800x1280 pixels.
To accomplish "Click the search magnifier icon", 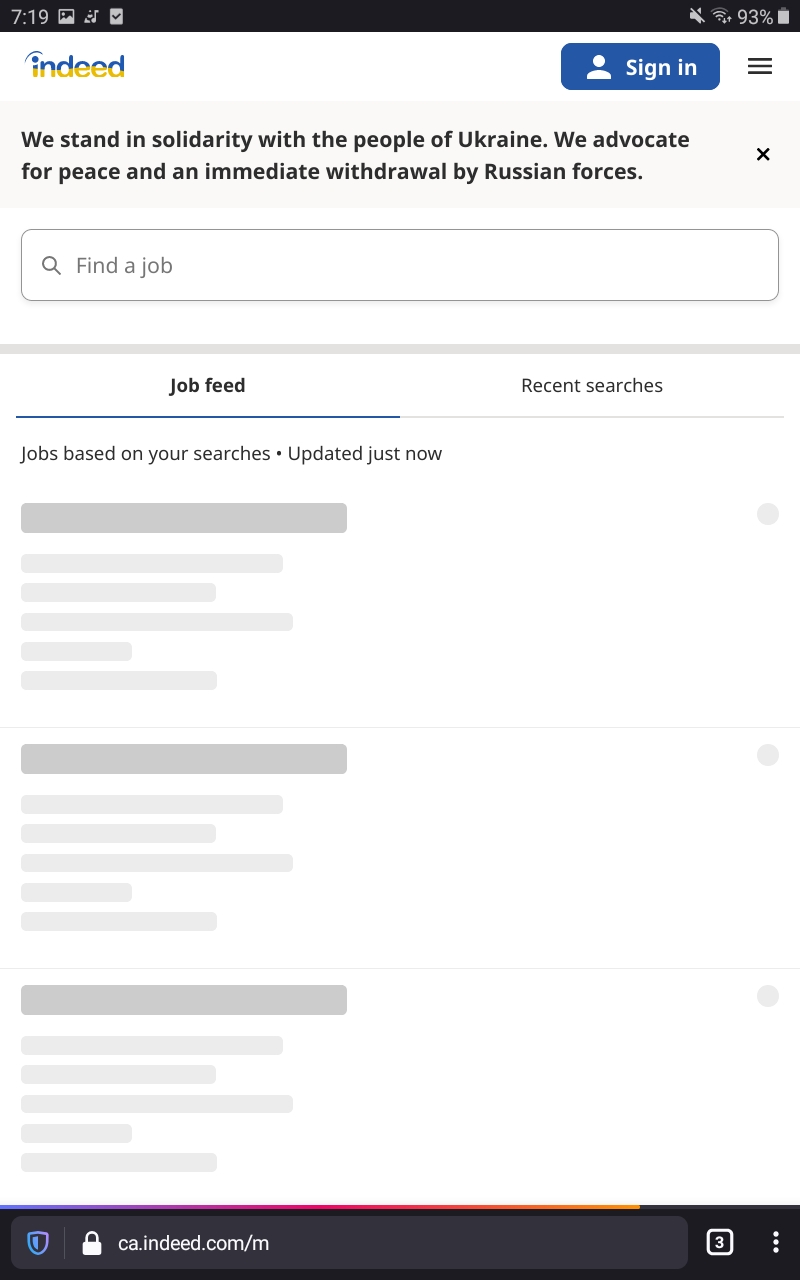I will pos(51,265).
